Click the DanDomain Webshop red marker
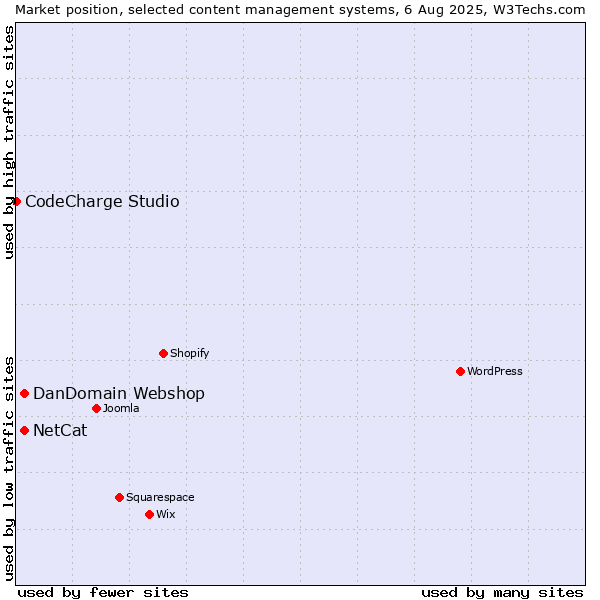Viewport: 600px width, 600px height. (x=24, y=394)
